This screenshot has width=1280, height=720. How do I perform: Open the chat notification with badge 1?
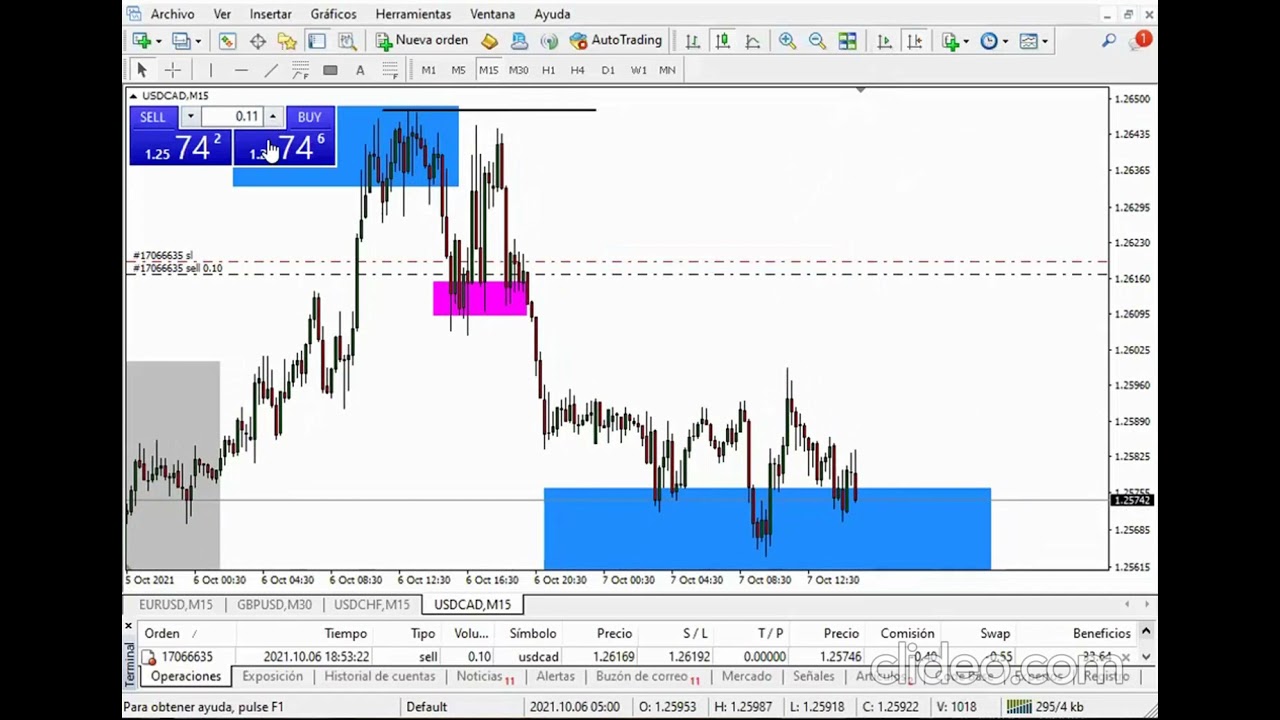[x=1141, y=41]
